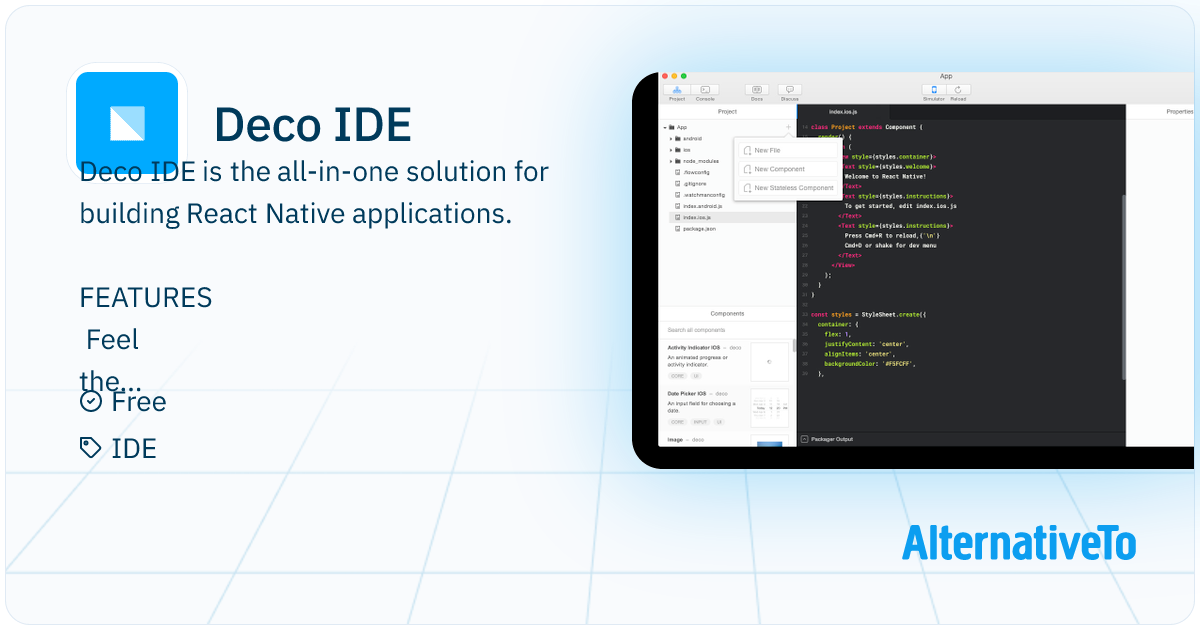Click the Project toolbar icon

click(x=677, y=91)
